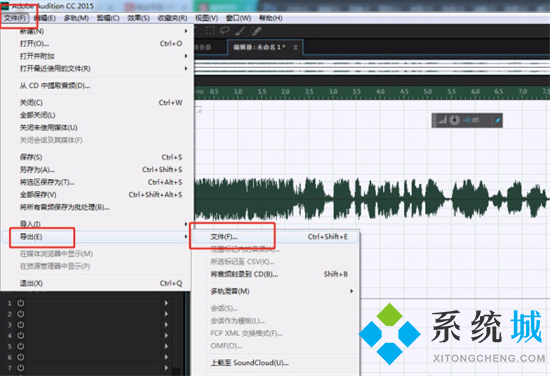This screenshot has width=550, height=376.
Task: Choose 上载至 SoundCloud(U)...
Action: [x=275, y=363]
